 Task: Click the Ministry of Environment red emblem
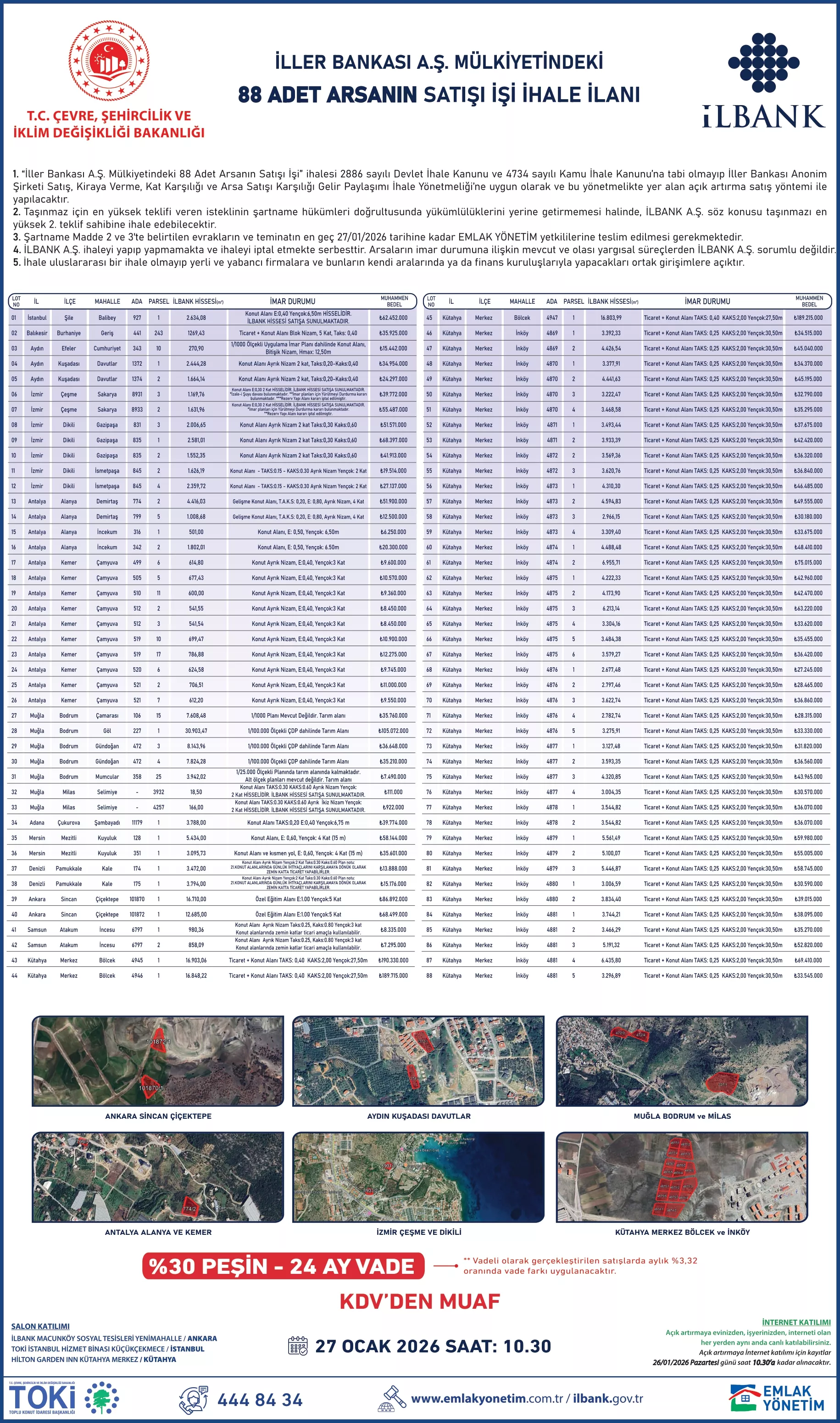[x=109, y=61]
